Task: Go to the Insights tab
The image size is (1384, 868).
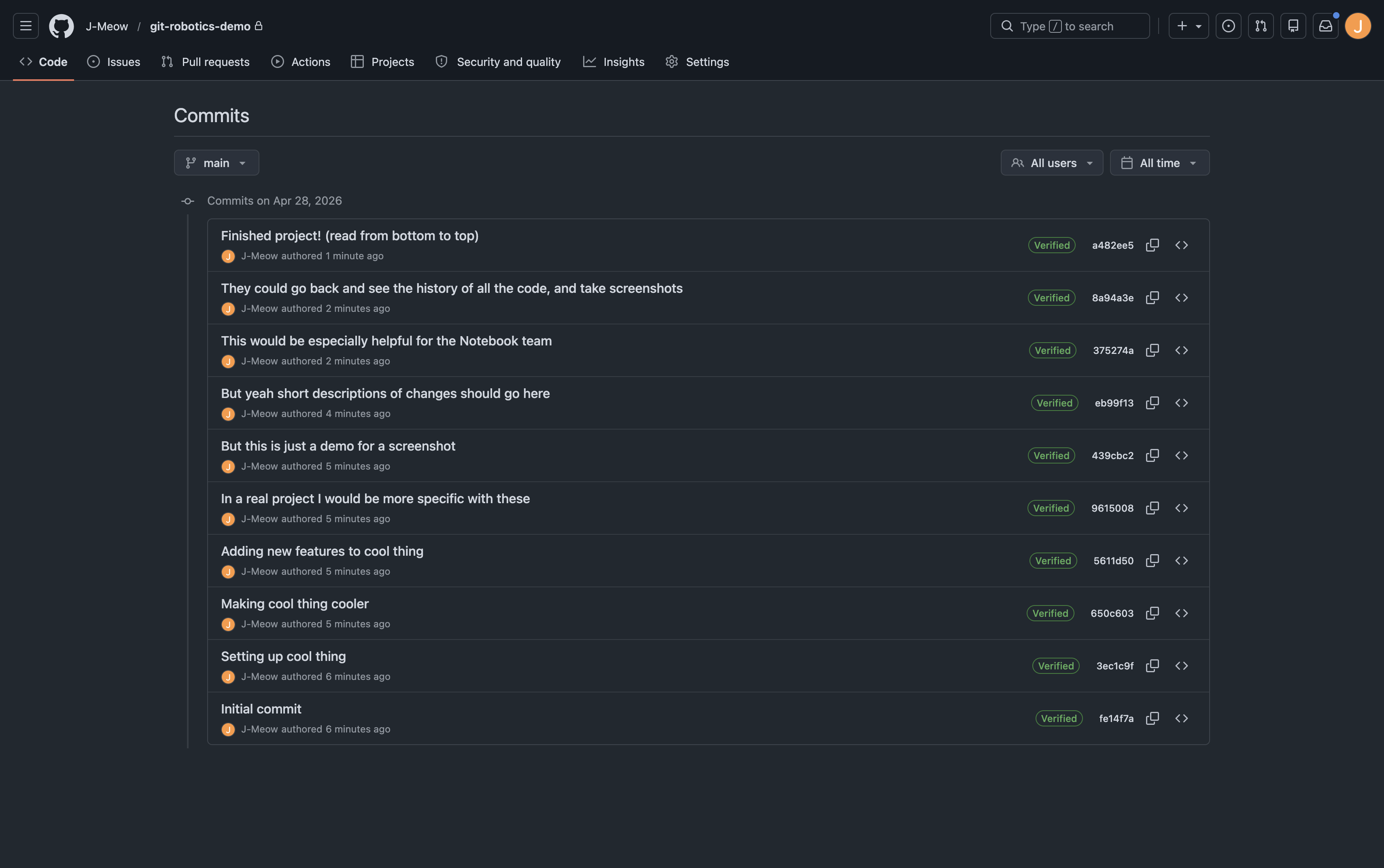Action: (x=613, y=62)
